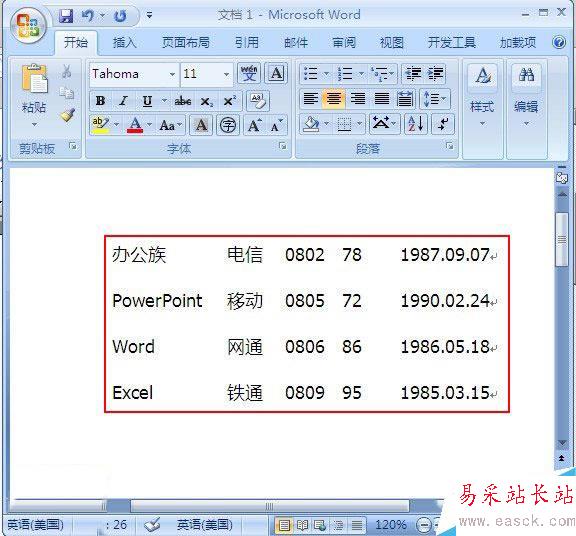Click the phonetic guide wén icon

249,73
